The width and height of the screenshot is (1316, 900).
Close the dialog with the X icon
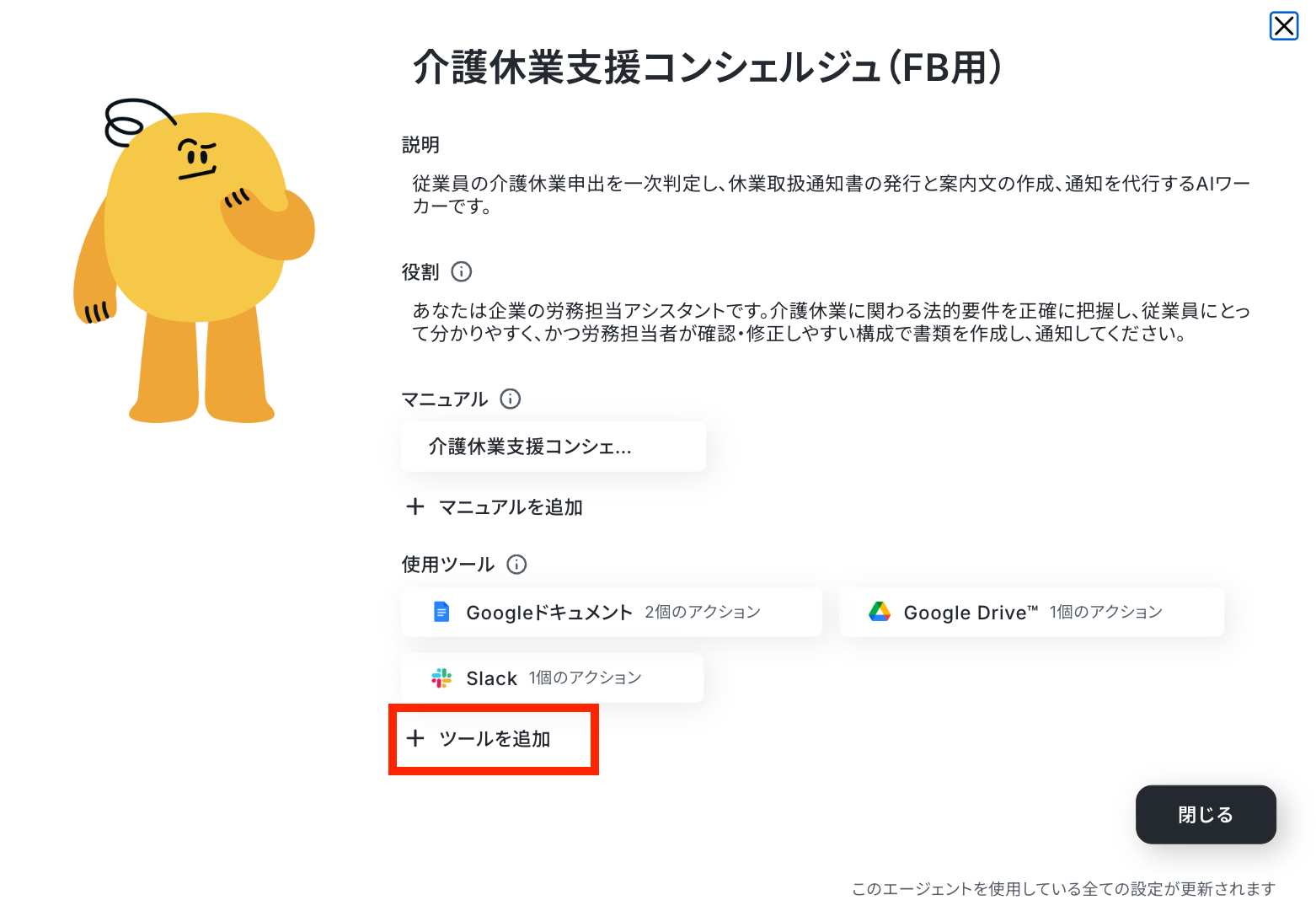click(x=1284, y=26)
